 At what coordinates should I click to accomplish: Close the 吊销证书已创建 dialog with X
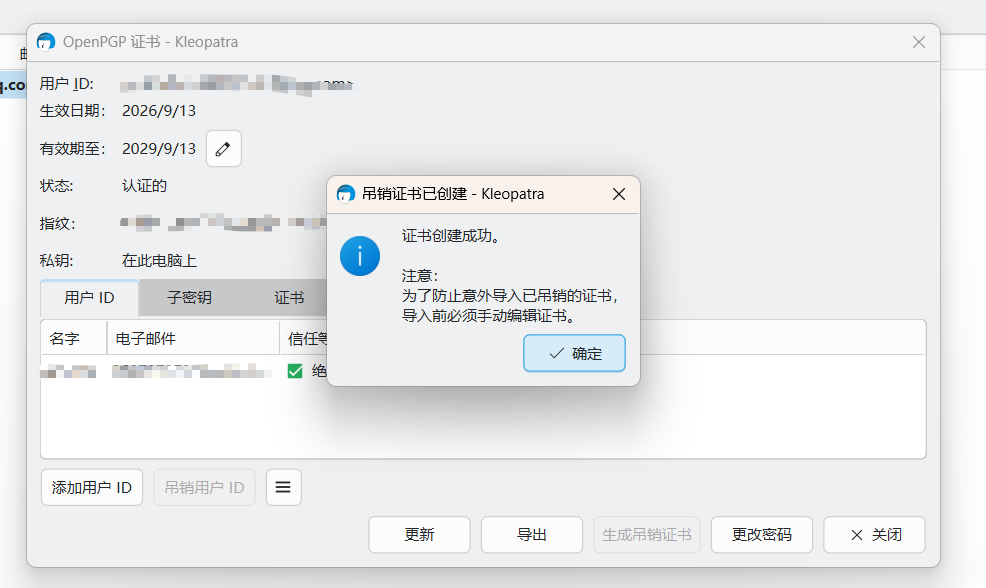pos(619,194)
